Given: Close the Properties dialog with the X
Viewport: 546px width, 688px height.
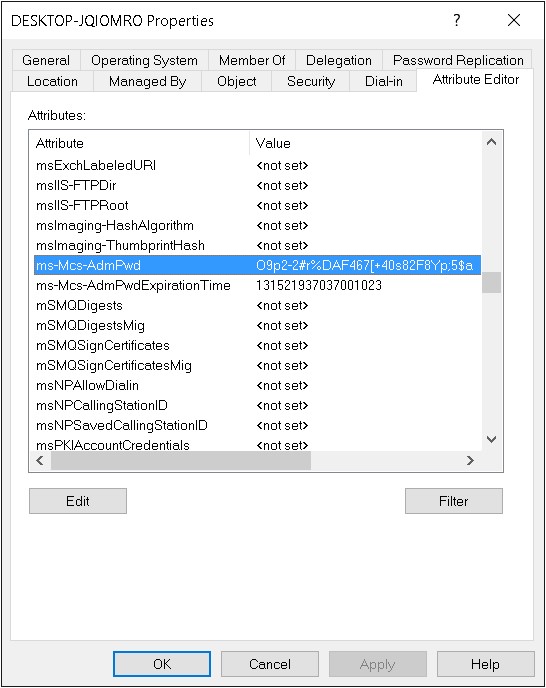Looking at the screenshot, I should (514, 20).
